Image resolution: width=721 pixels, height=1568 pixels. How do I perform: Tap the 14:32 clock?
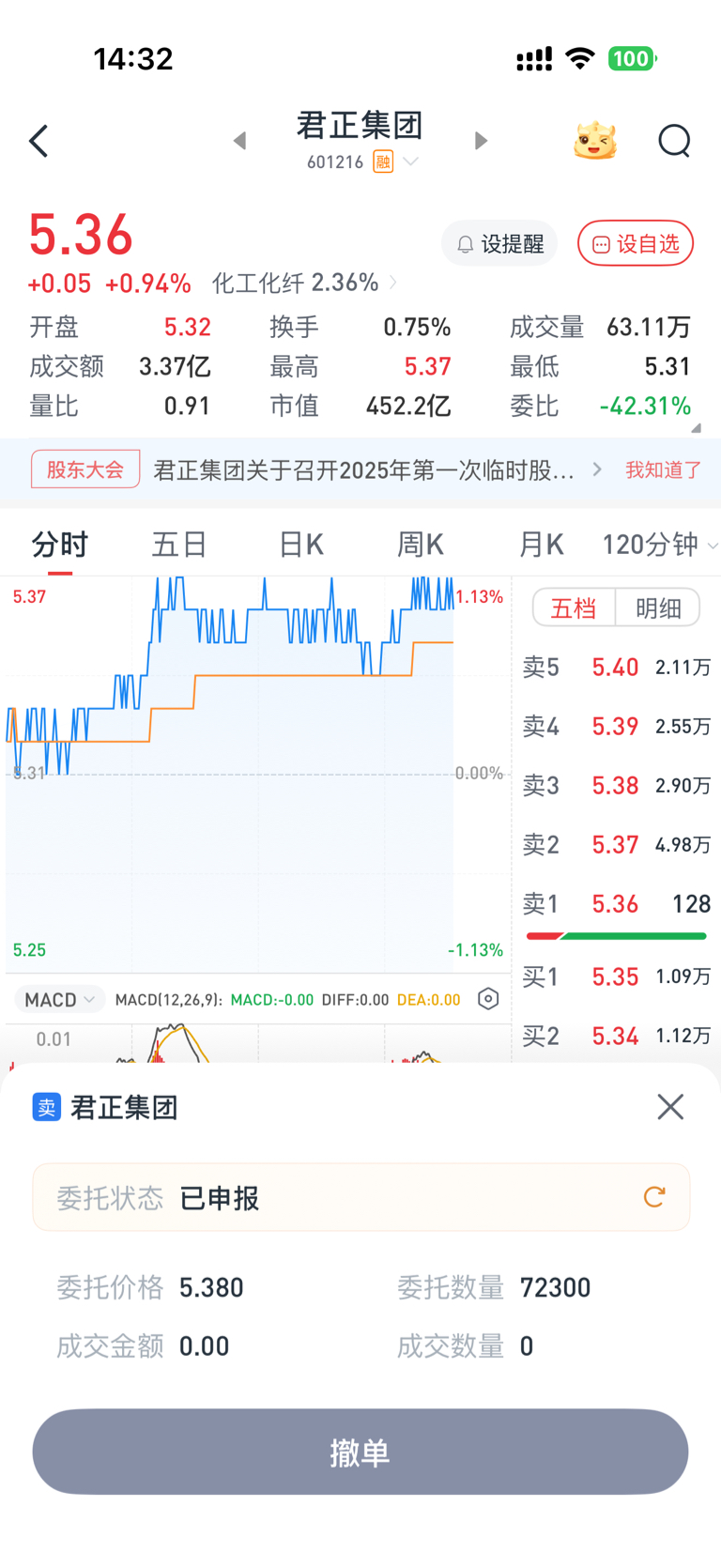133,59
